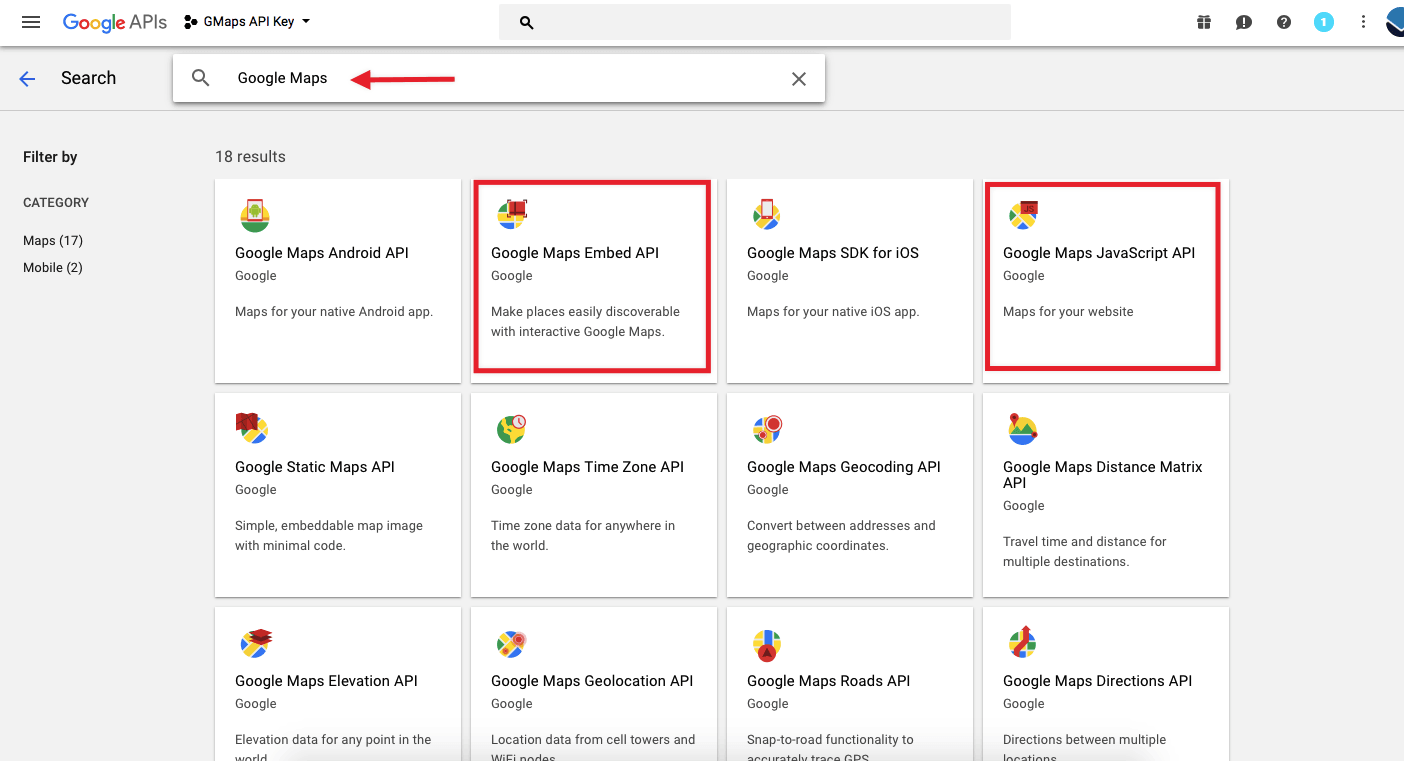Open the GMaps API Key project dropdown
Screen dimensions: 1404x761
pyautogui.click(x=247, y=22)
